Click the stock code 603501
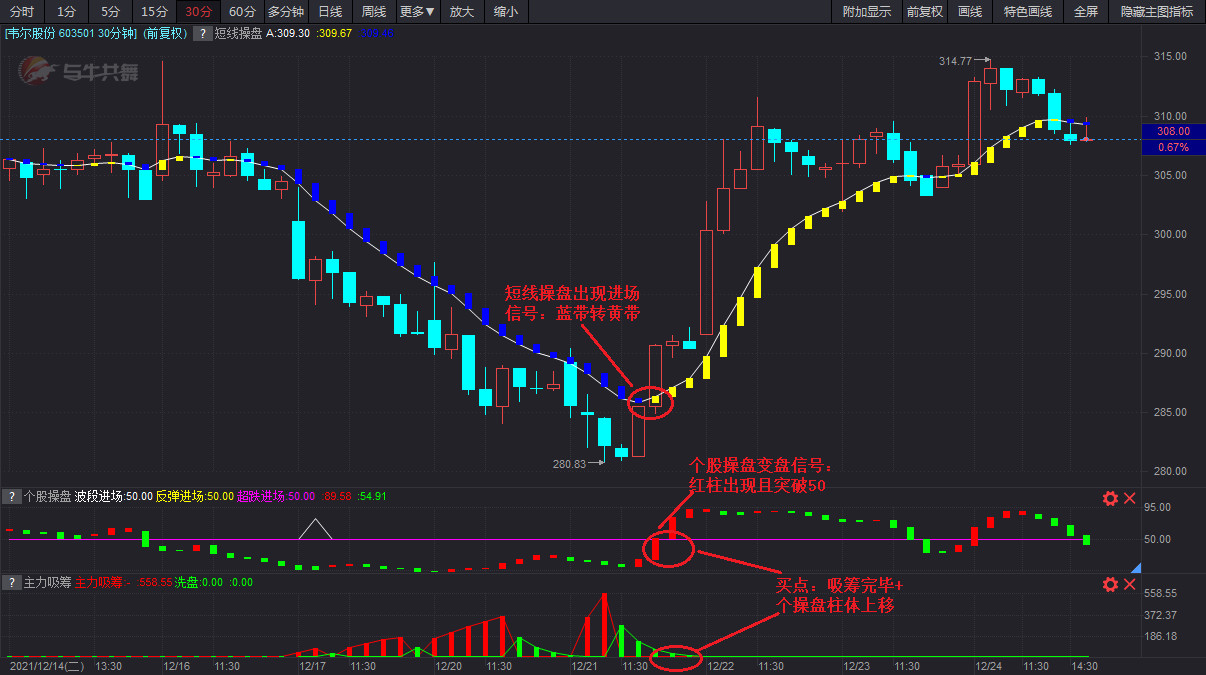This screenshot has width=1206, height=675. pyautogui.click(x=77, y=33)
